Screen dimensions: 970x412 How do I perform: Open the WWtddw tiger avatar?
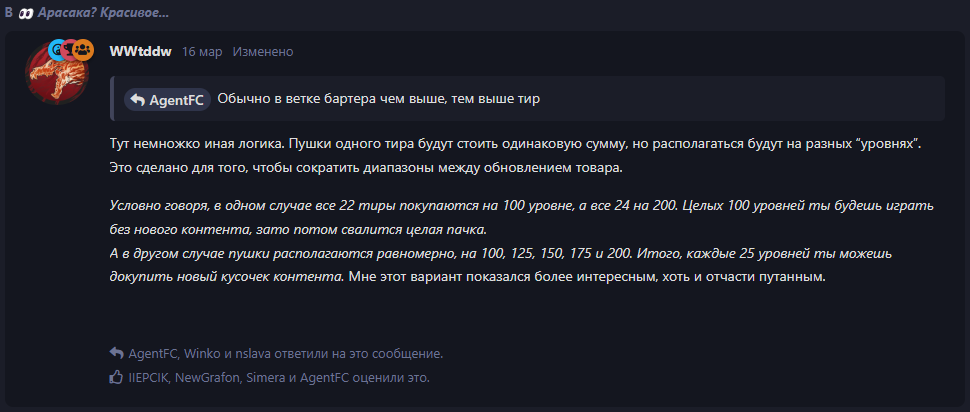pyautogui.click(x=56, y=73)
